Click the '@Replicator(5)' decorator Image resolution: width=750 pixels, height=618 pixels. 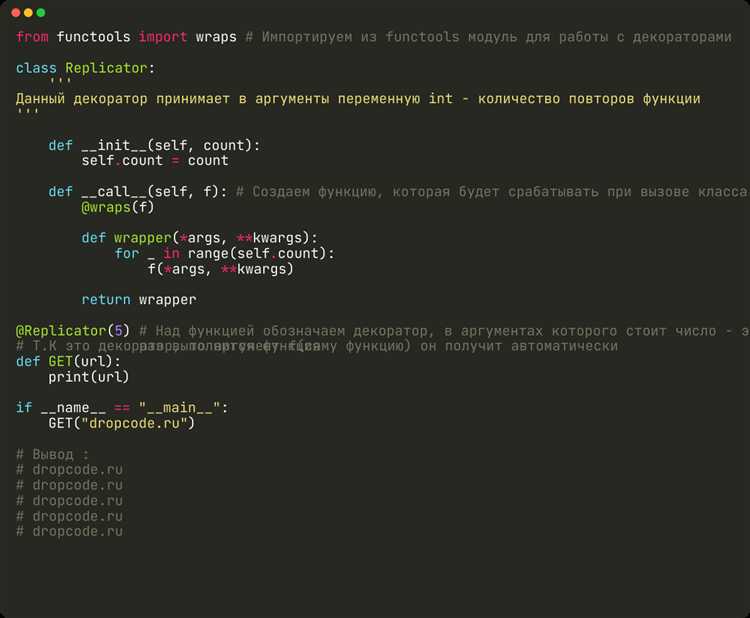coord(73,331)
